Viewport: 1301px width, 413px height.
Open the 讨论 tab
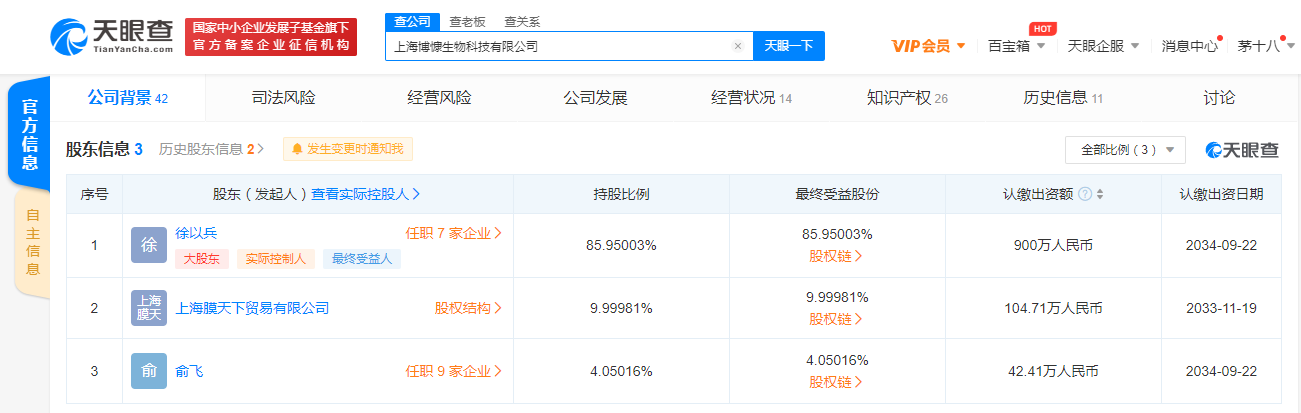[x=1219, y=98]
